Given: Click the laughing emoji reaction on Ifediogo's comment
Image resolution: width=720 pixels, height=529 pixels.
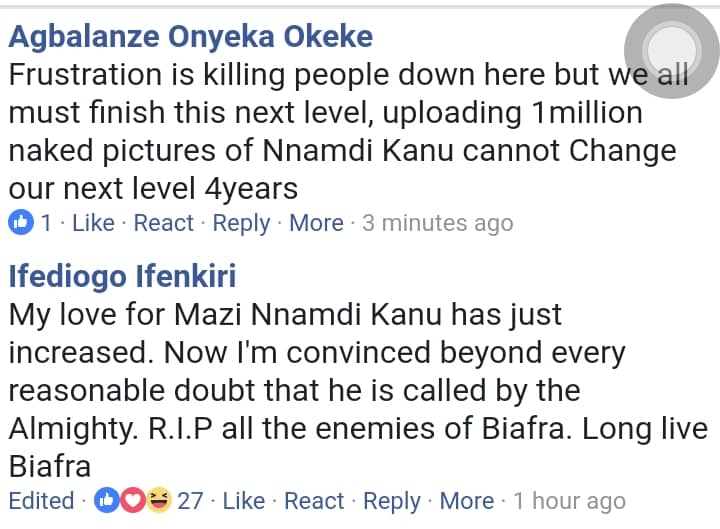Looking at the screenshot, I should (156, 500).
